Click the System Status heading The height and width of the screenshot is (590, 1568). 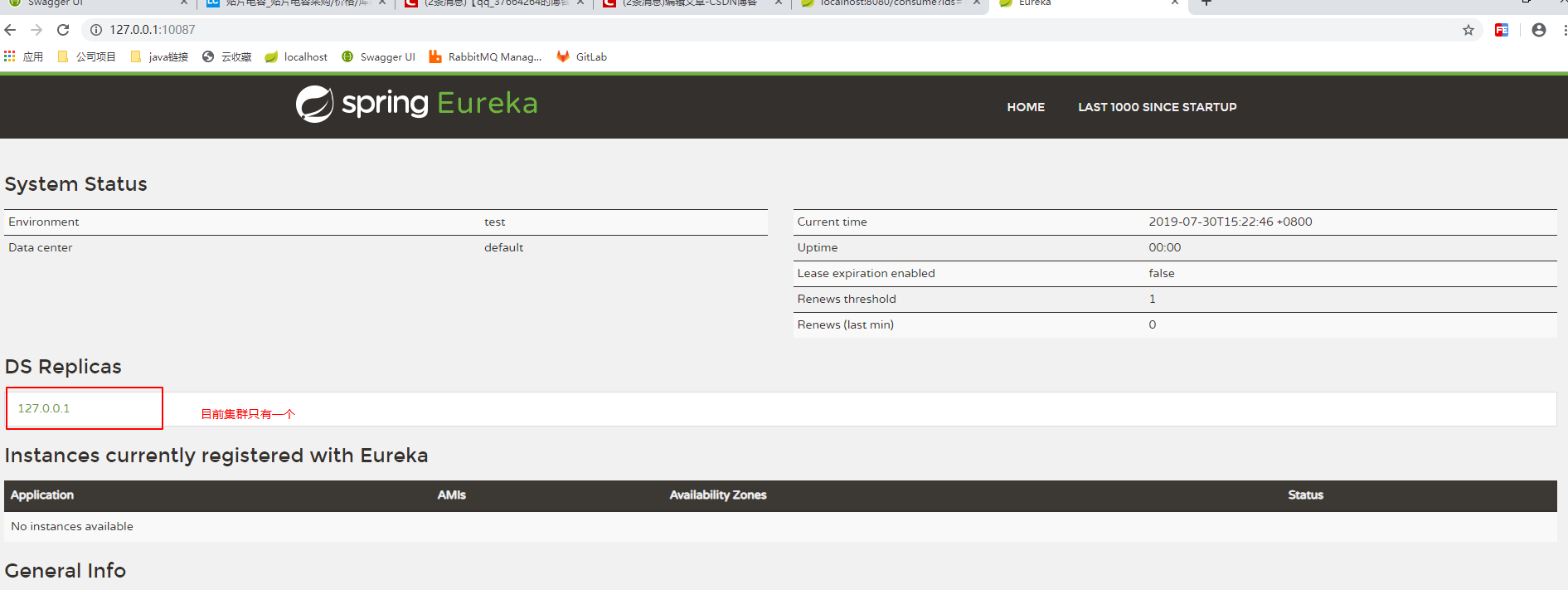76,184
